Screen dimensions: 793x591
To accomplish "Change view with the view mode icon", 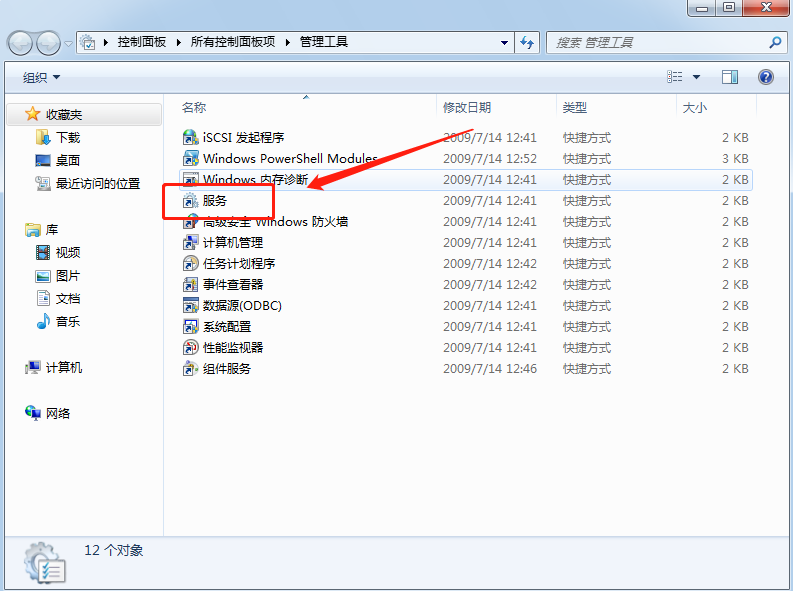I will [x=674, y=77].
